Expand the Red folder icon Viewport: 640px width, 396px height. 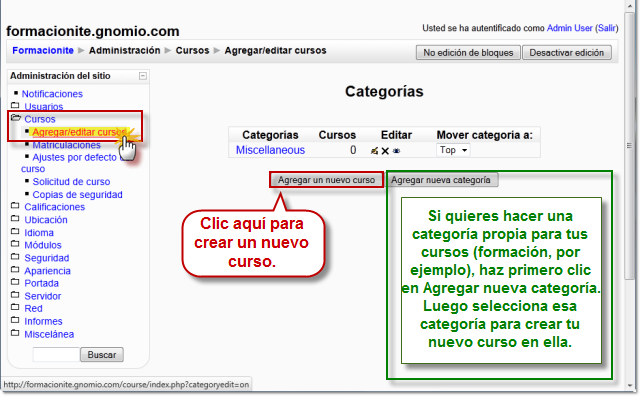[x=15, y=307]
